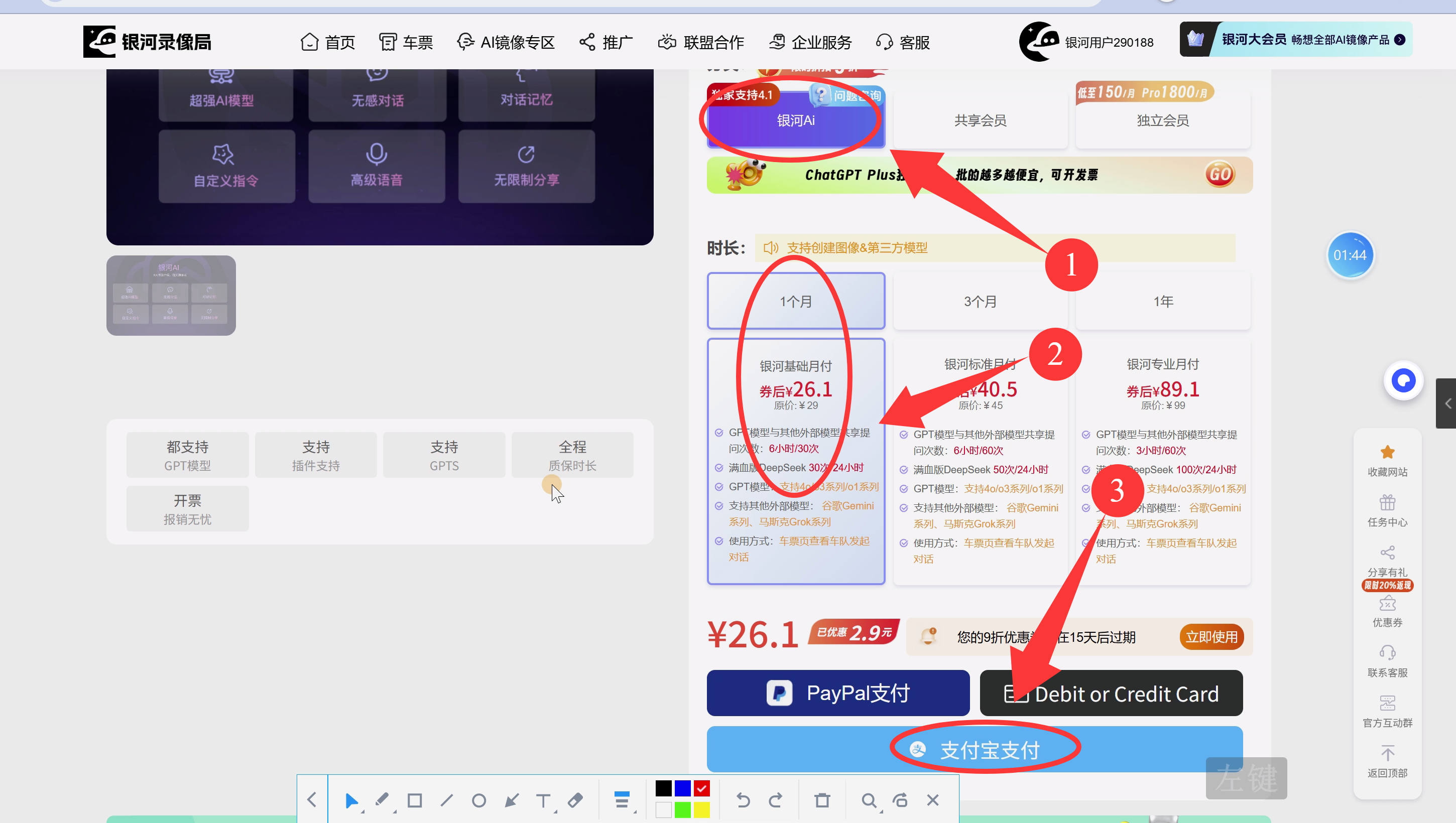Select the 银河专业月付 plan card
The image size is (1456, 823).
pos(1162,461)
